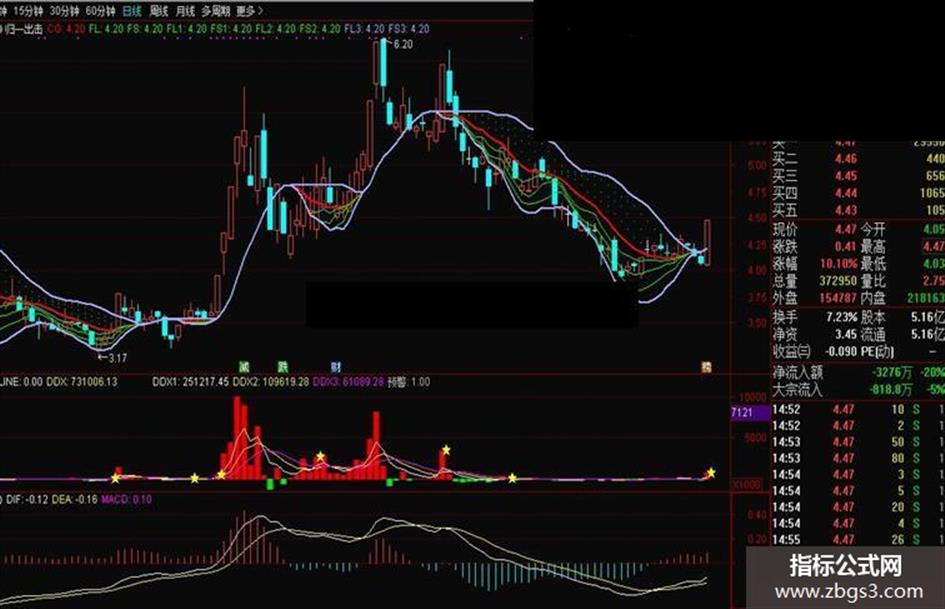The width and height of the screenshot is (945, 609).
Task: Click the 换手 turnover rate 7.23%
Action: click(843, 317)
